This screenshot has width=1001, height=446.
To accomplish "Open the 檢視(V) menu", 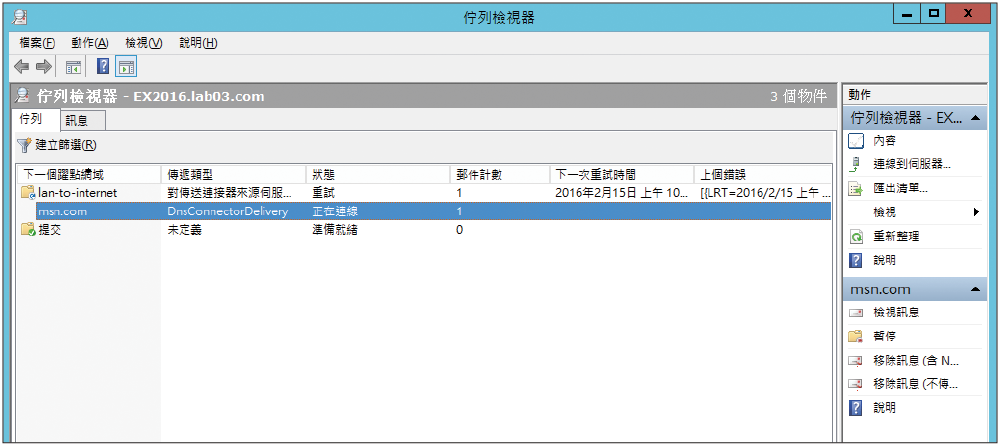I will [144, 43].
